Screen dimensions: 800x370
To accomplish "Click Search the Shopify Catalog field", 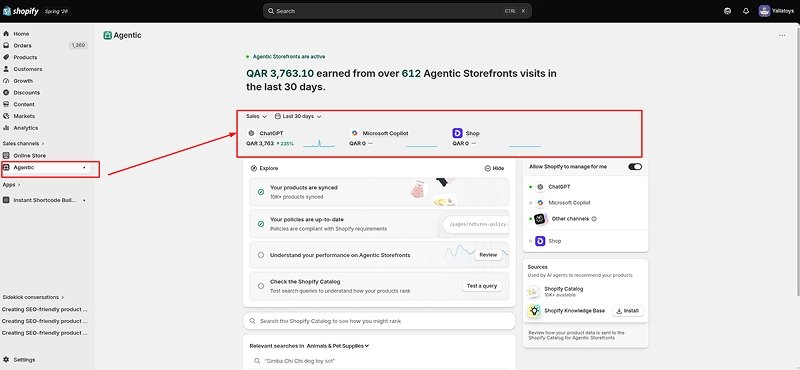I will (379, 321).
